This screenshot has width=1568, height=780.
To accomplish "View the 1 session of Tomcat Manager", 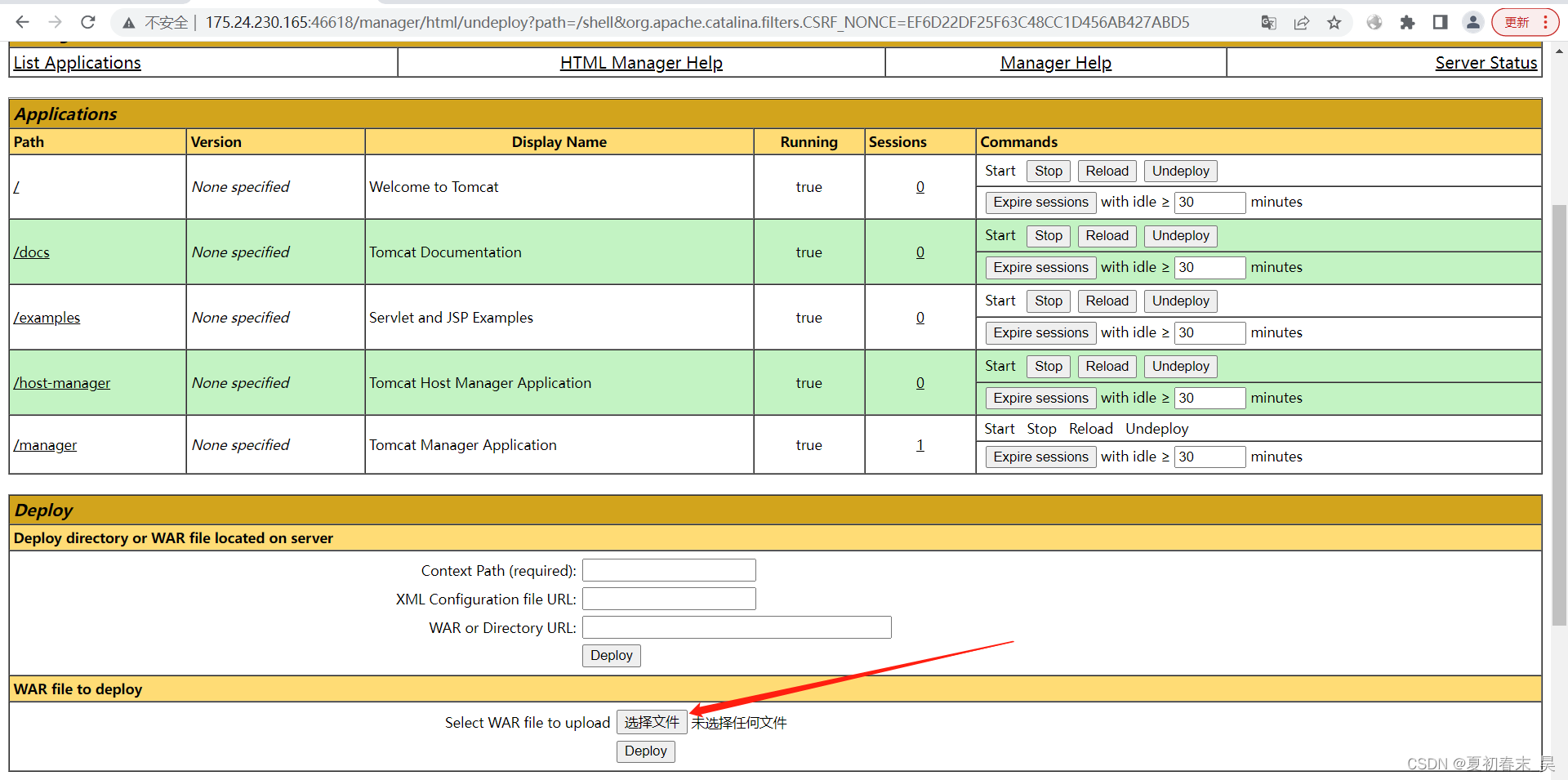I will point(920,445).
